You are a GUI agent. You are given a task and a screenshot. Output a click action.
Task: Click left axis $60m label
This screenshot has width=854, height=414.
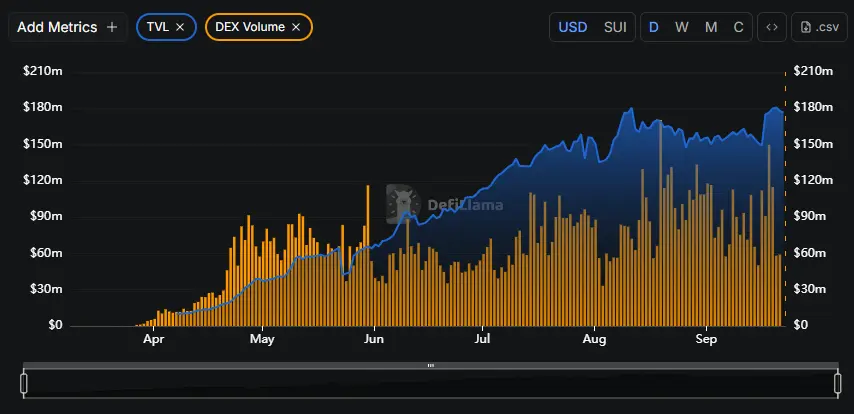tap(46, 253)
